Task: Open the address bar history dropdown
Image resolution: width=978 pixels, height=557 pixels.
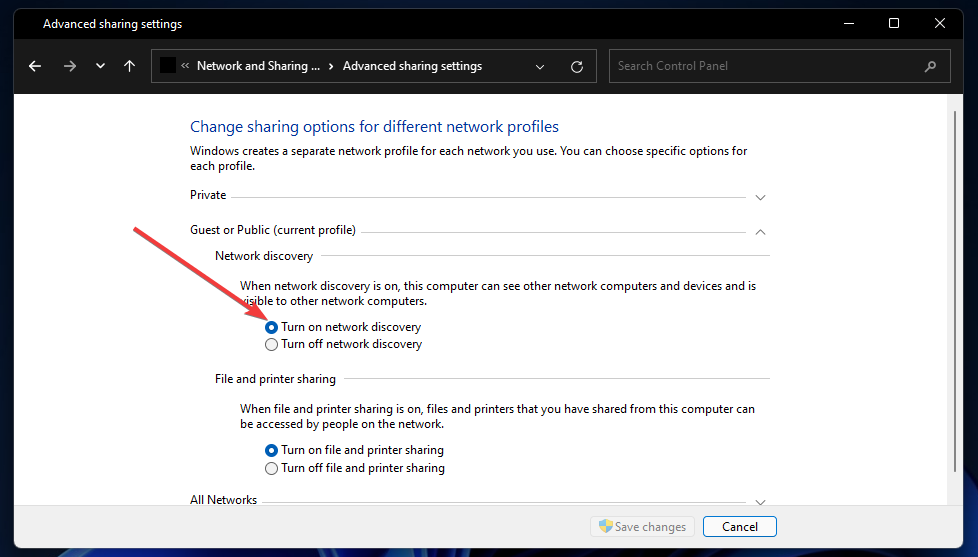Action: [541, 66]
